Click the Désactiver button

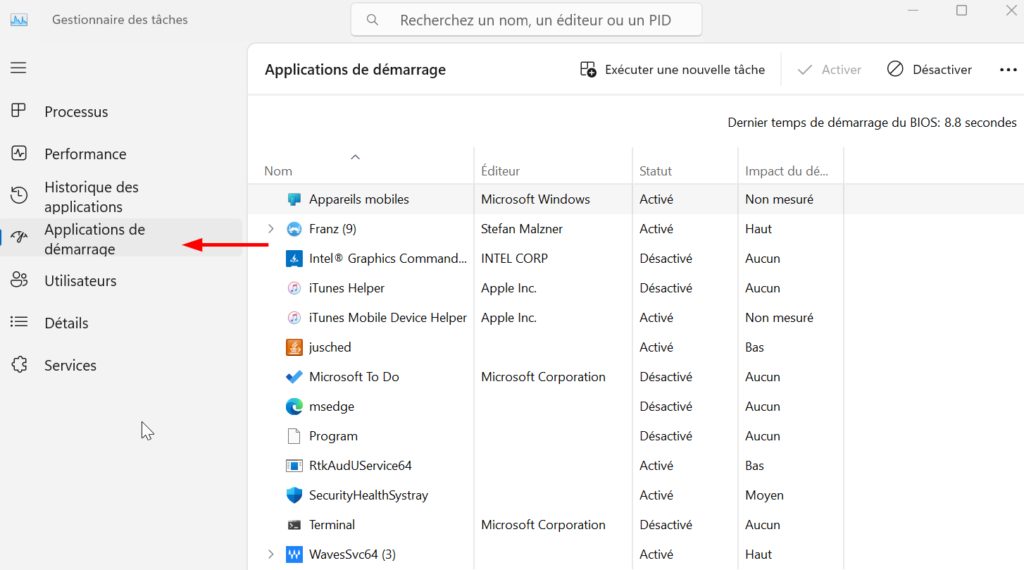pos(929,70)
